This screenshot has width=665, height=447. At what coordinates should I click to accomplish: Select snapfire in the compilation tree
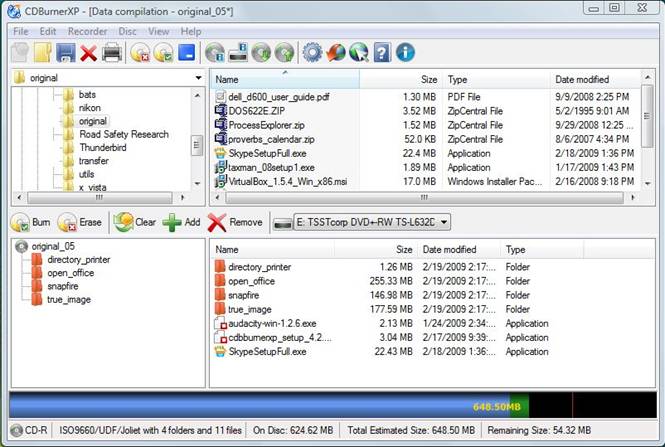[63, 286]
